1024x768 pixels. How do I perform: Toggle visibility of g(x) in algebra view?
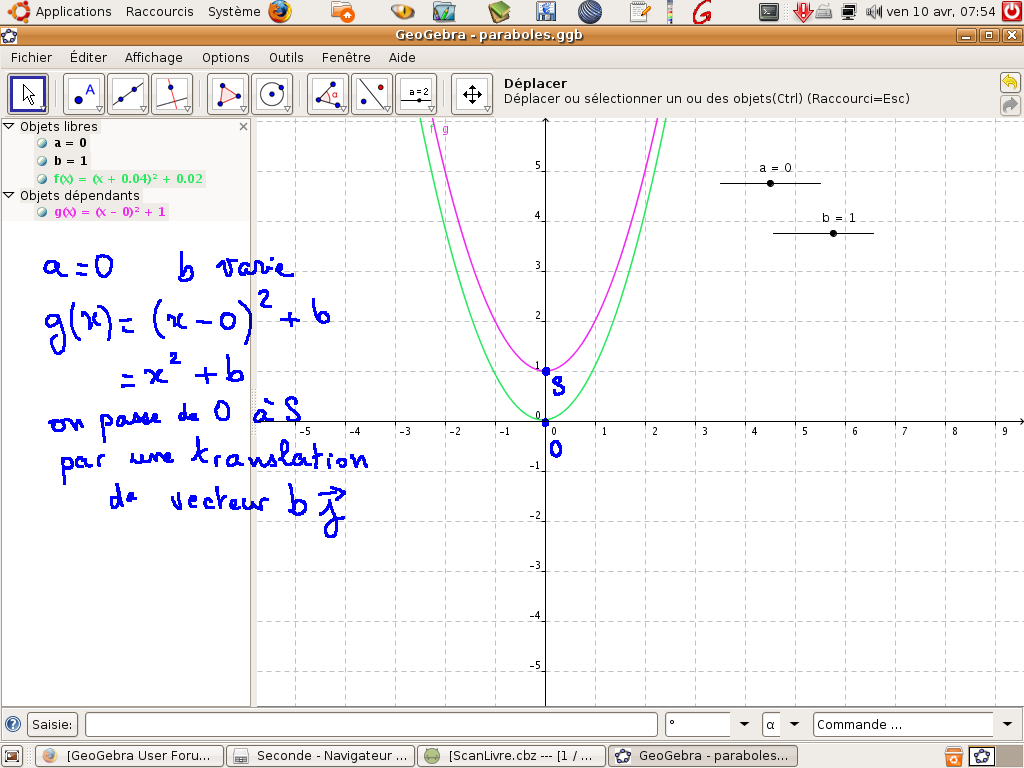[42, 212]
